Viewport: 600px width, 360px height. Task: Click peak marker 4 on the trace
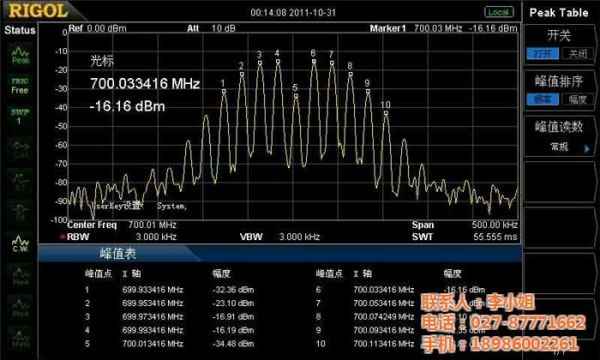(x=278, y=61)
